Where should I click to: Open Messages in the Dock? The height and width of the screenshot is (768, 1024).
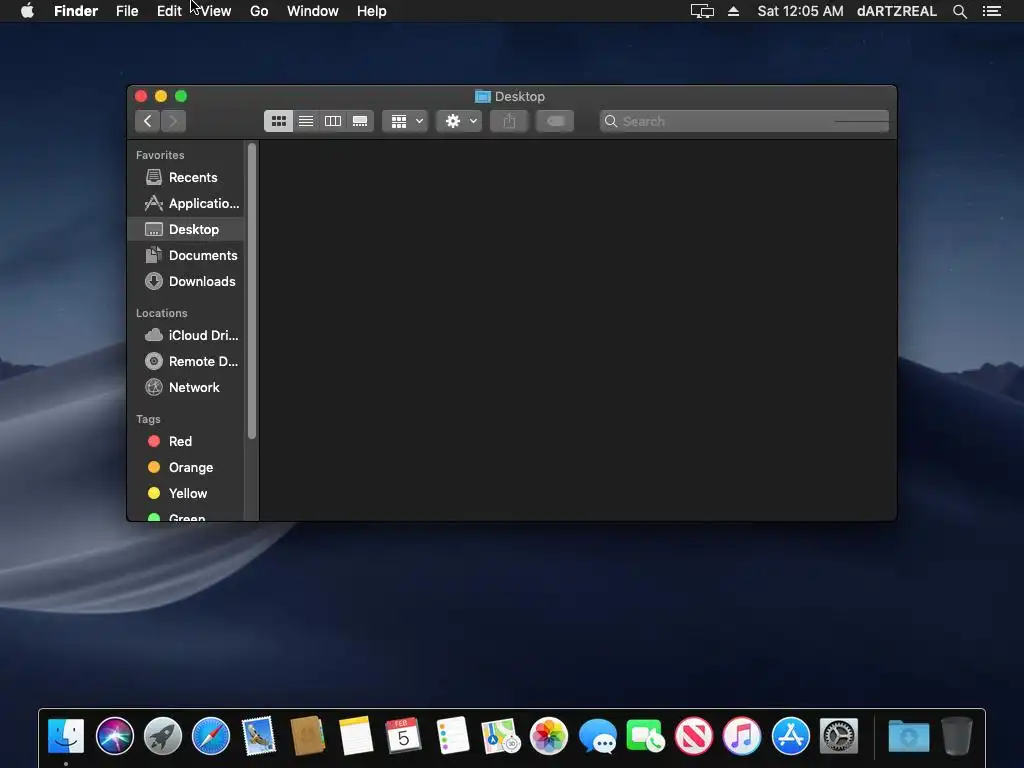click(597, 736)
